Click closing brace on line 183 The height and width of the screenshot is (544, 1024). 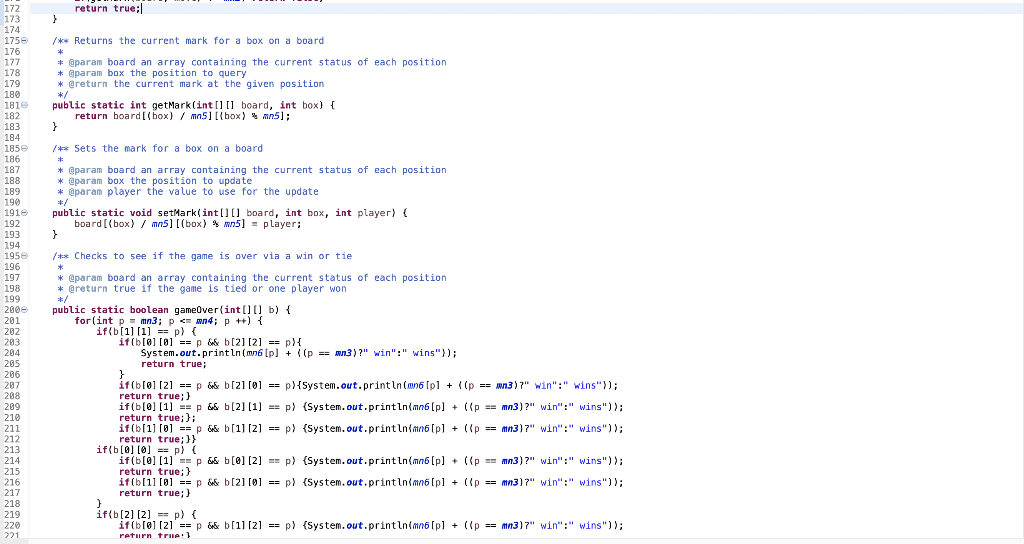[55, 127]
